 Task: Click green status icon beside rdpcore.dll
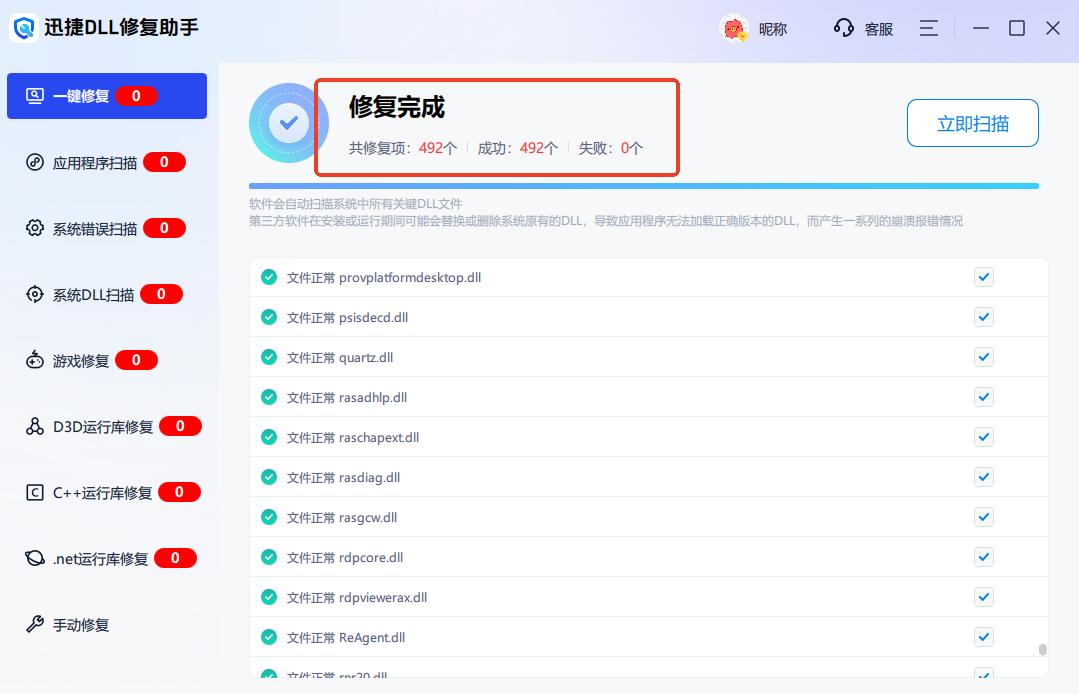(x=268, y=557)
